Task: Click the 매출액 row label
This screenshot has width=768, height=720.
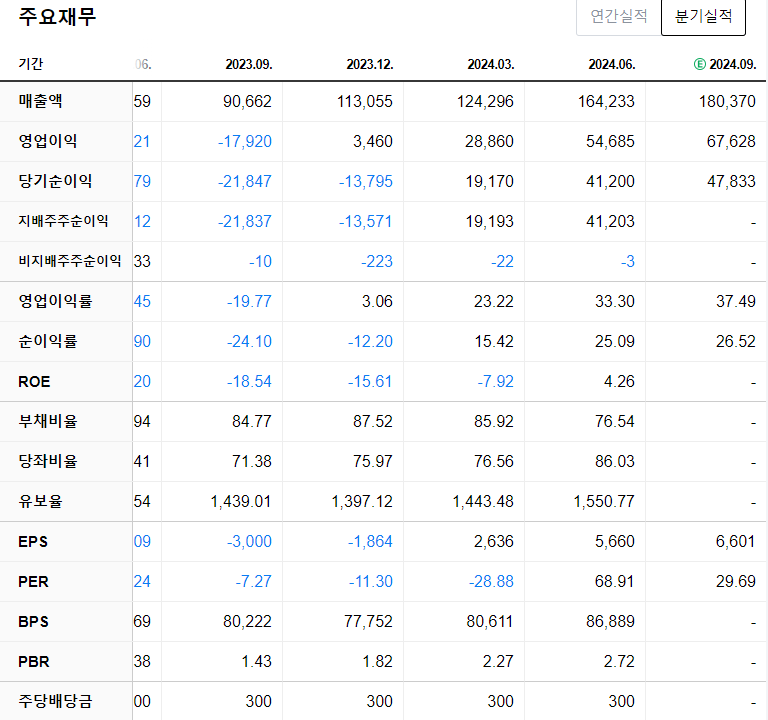Action: pyautogui.click(x=40, y=101)
